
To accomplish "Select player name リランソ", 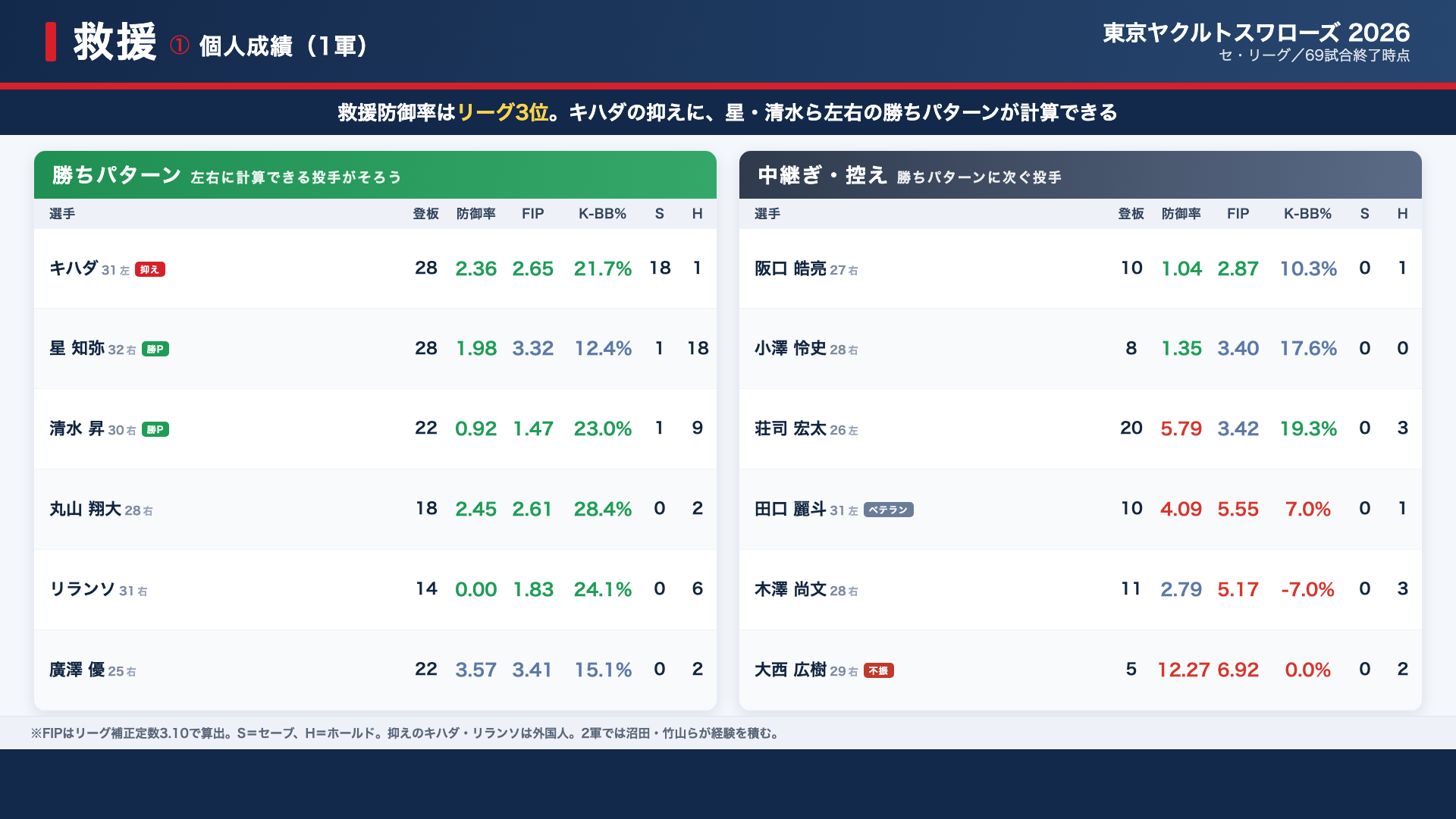I will (x=82, y=589).
